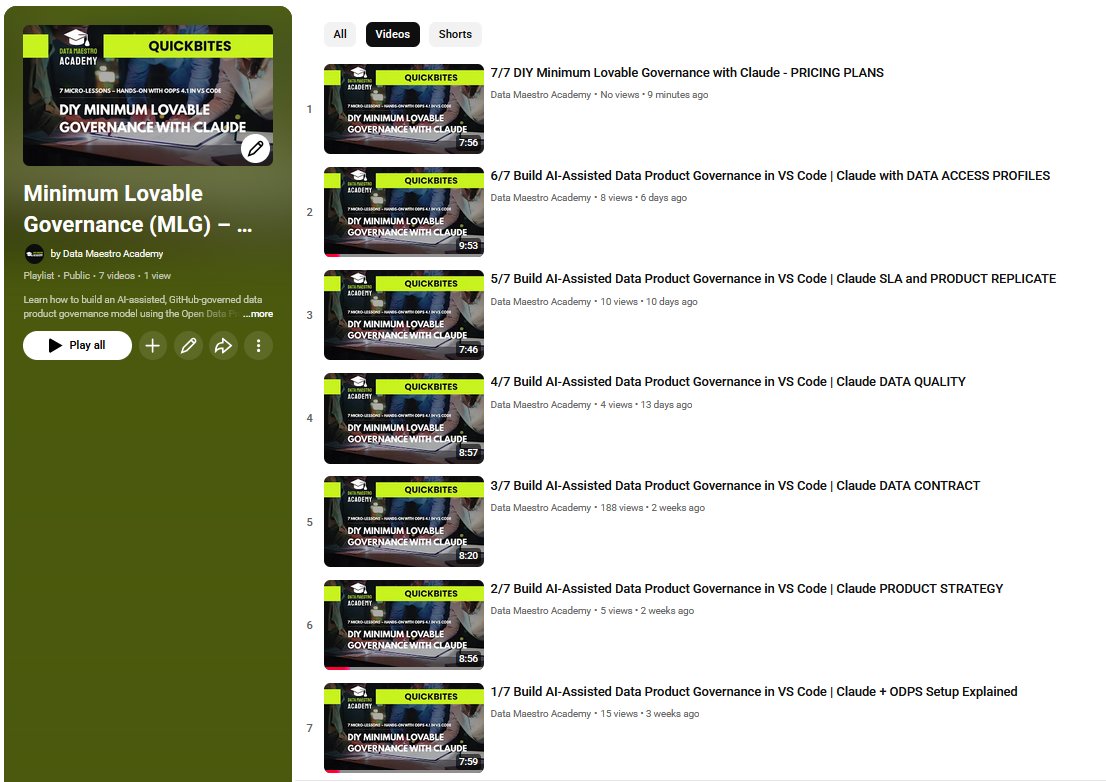This screenshot has width=1106, height=782.
Task: Click the "Playlist • Public • 7 videos • 1 view" text
Action: 97,276
